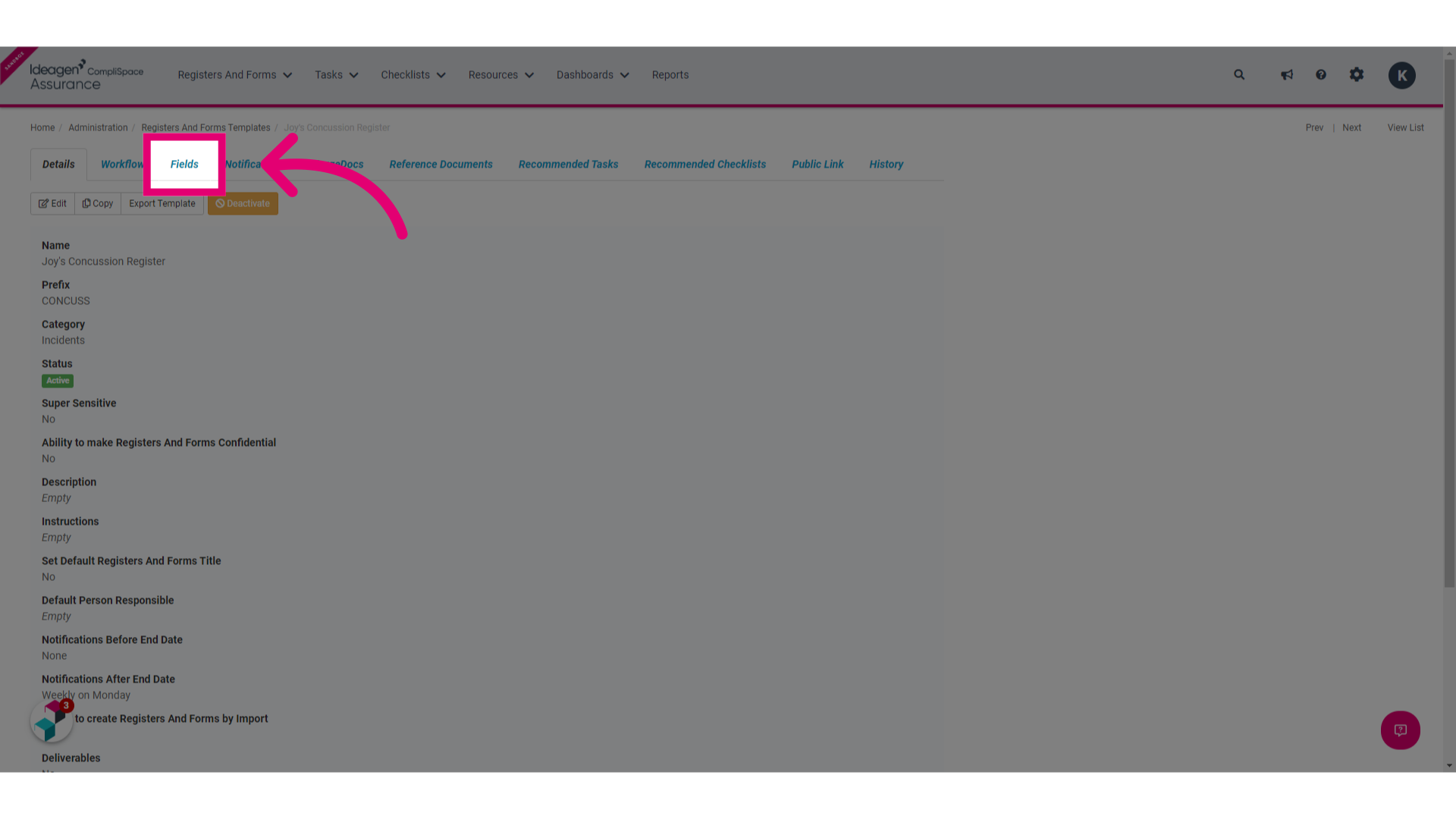Open the help question mark icon
The height and width of the screenshot is (819, 1456).
(x=1321, y=74)
